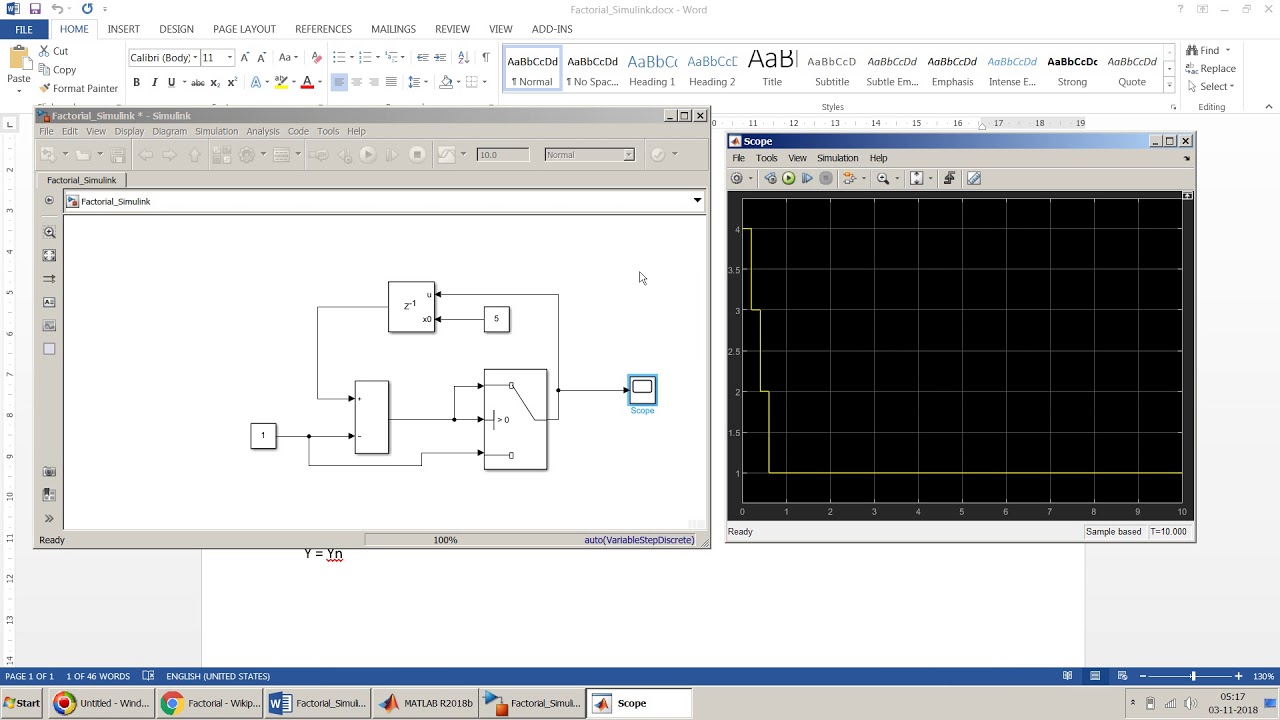Viewport: 1280px width, 720px height.
Task: Toggle Superscript formatting in Word
Action: pos(231,82)
